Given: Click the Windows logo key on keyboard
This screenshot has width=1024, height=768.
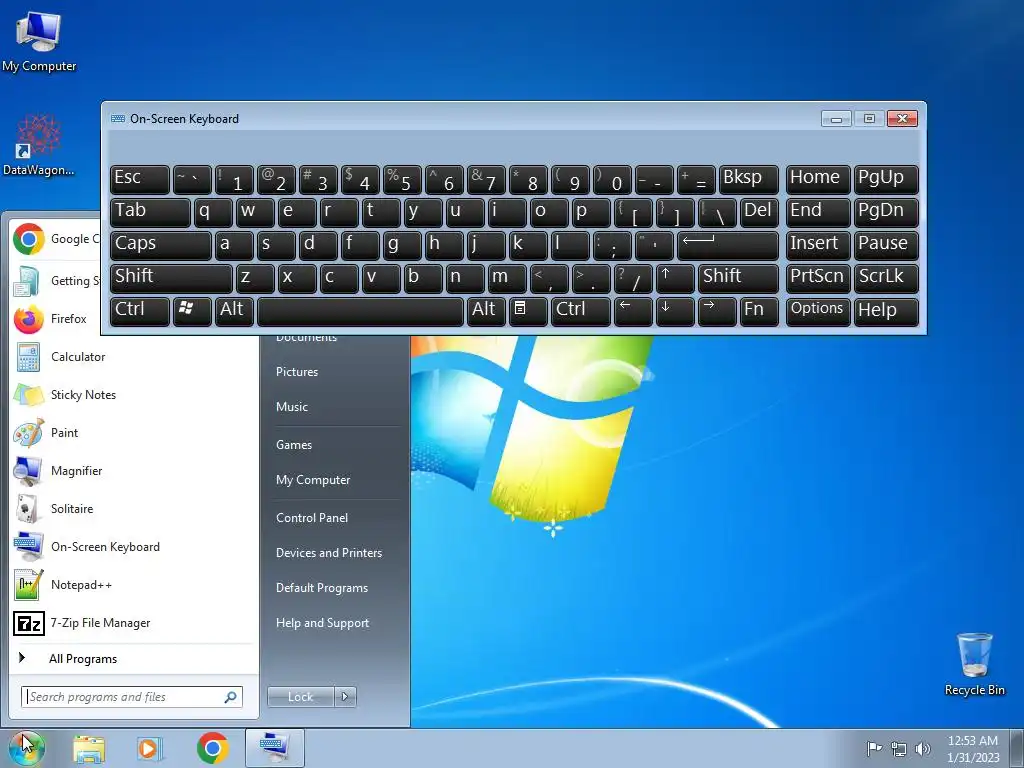Looking at the screenshot, I should (192, 311).
